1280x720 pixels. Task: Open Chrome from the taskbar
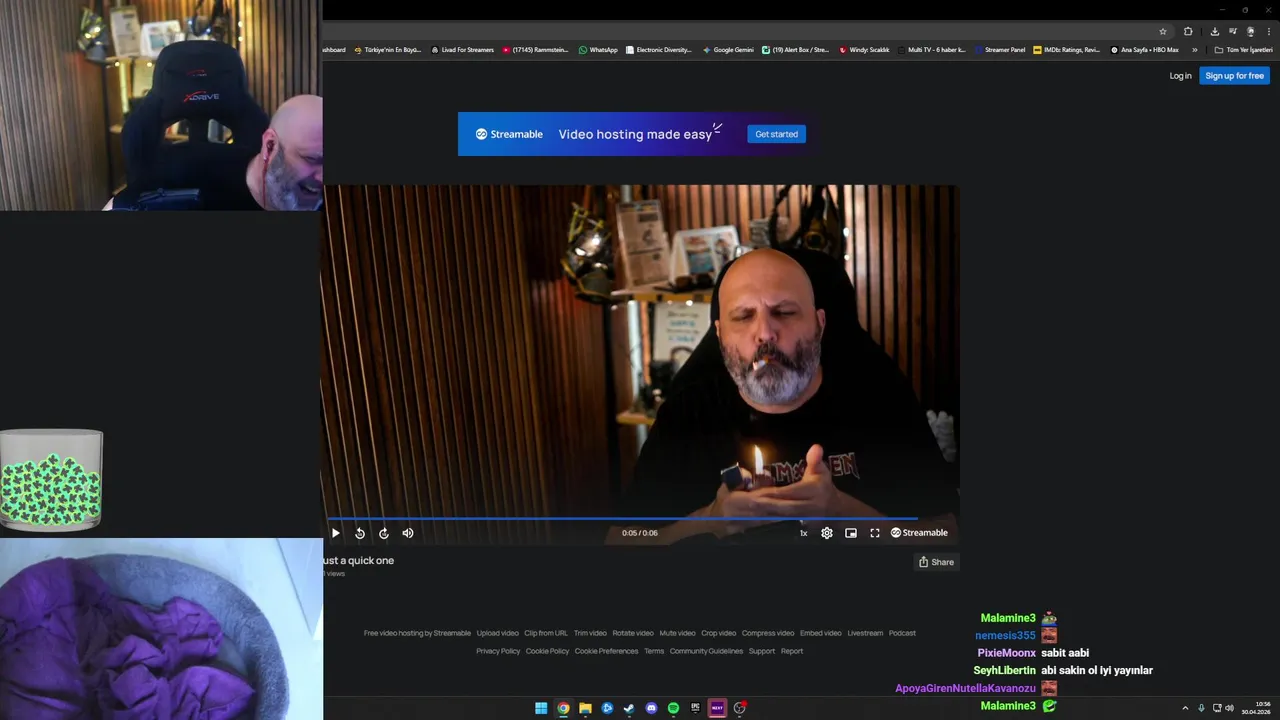click(x=563, y=708)
